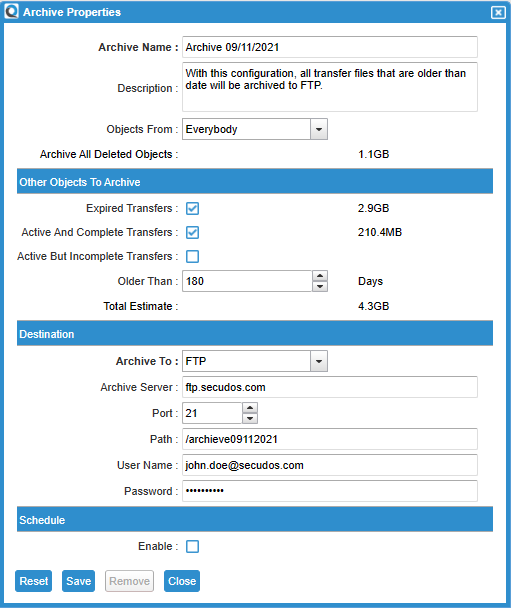The height and width of the screenshot is (608, 511).
Task: Toggle the Expired Transfers checkbox
Action: click(192, 209)
